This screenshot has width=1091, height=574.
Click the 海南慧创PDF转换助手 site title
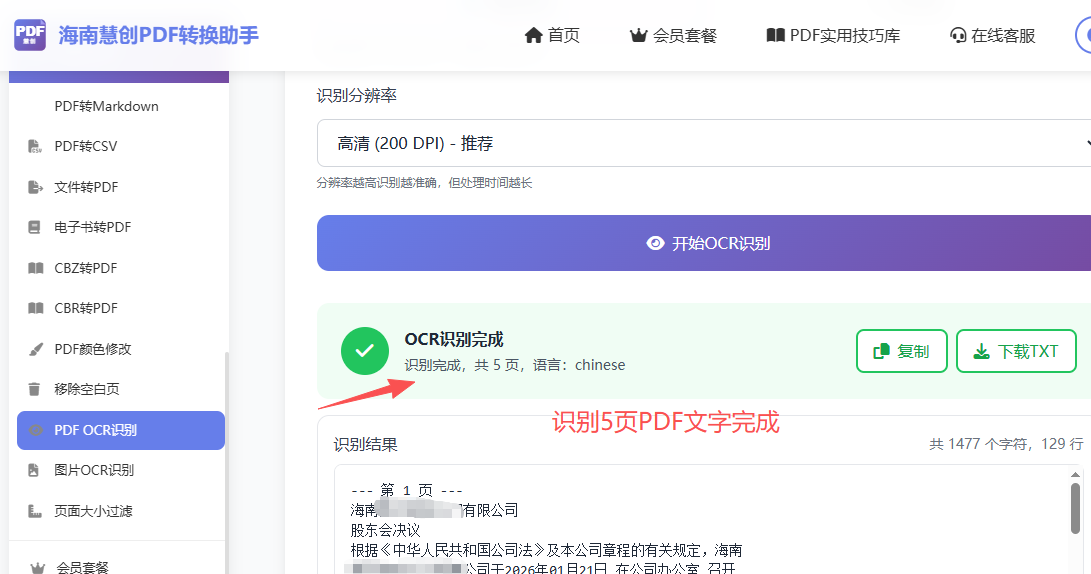click(159, 35)
